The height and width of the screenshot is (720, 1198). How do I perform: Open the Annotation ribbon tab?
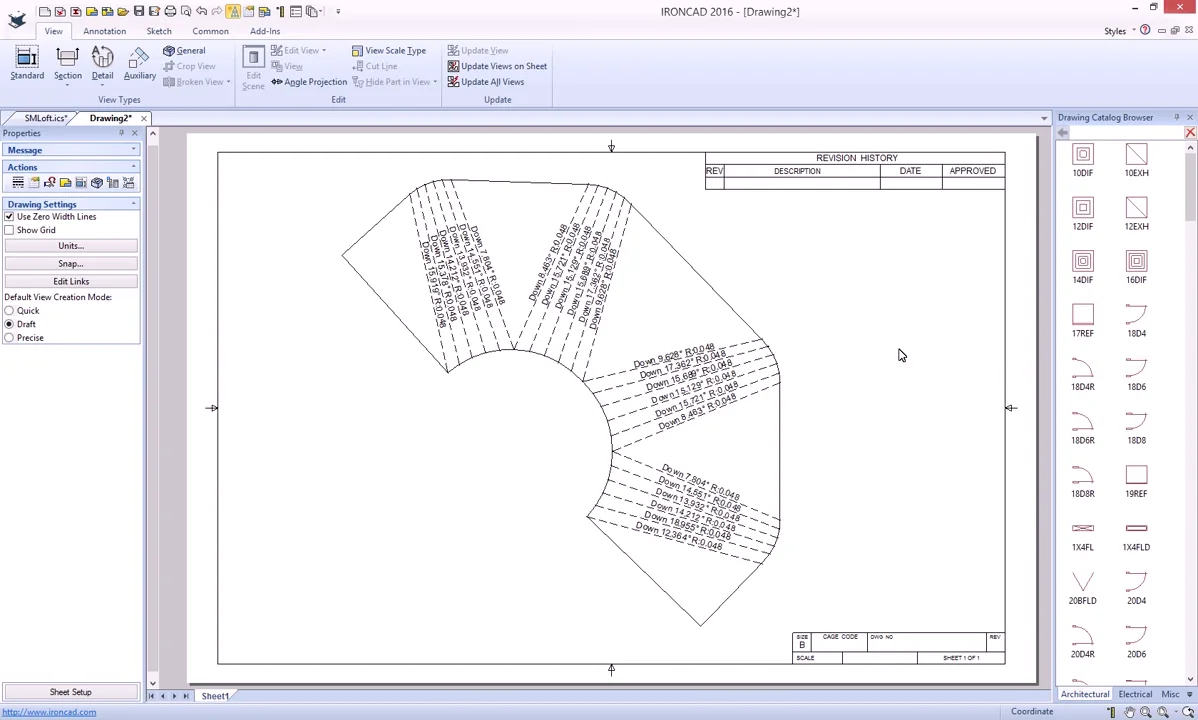click(105, 31)
